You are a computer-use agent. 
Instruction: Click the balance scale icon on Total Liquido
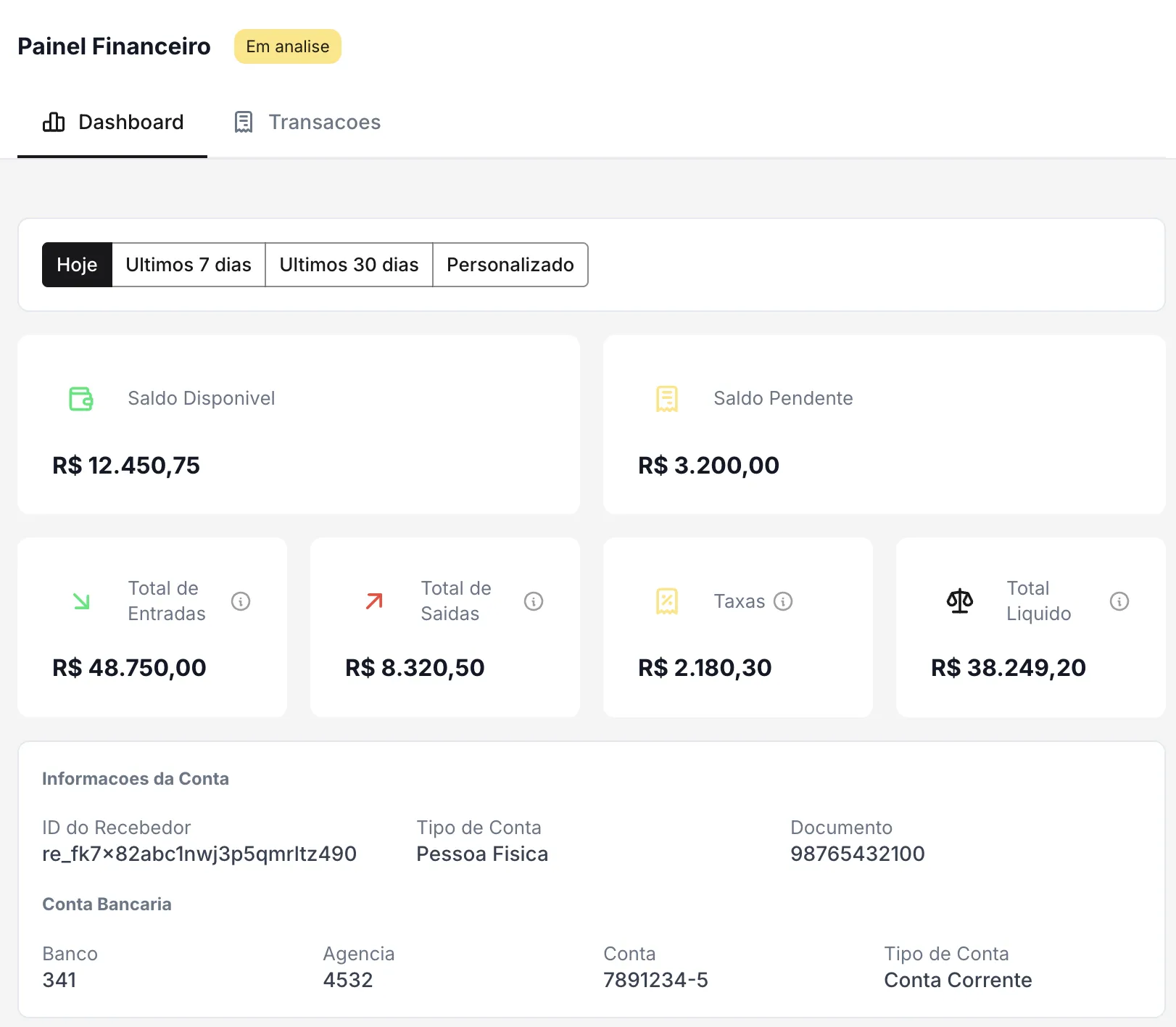pyautogui.click(x=961, y=601)
